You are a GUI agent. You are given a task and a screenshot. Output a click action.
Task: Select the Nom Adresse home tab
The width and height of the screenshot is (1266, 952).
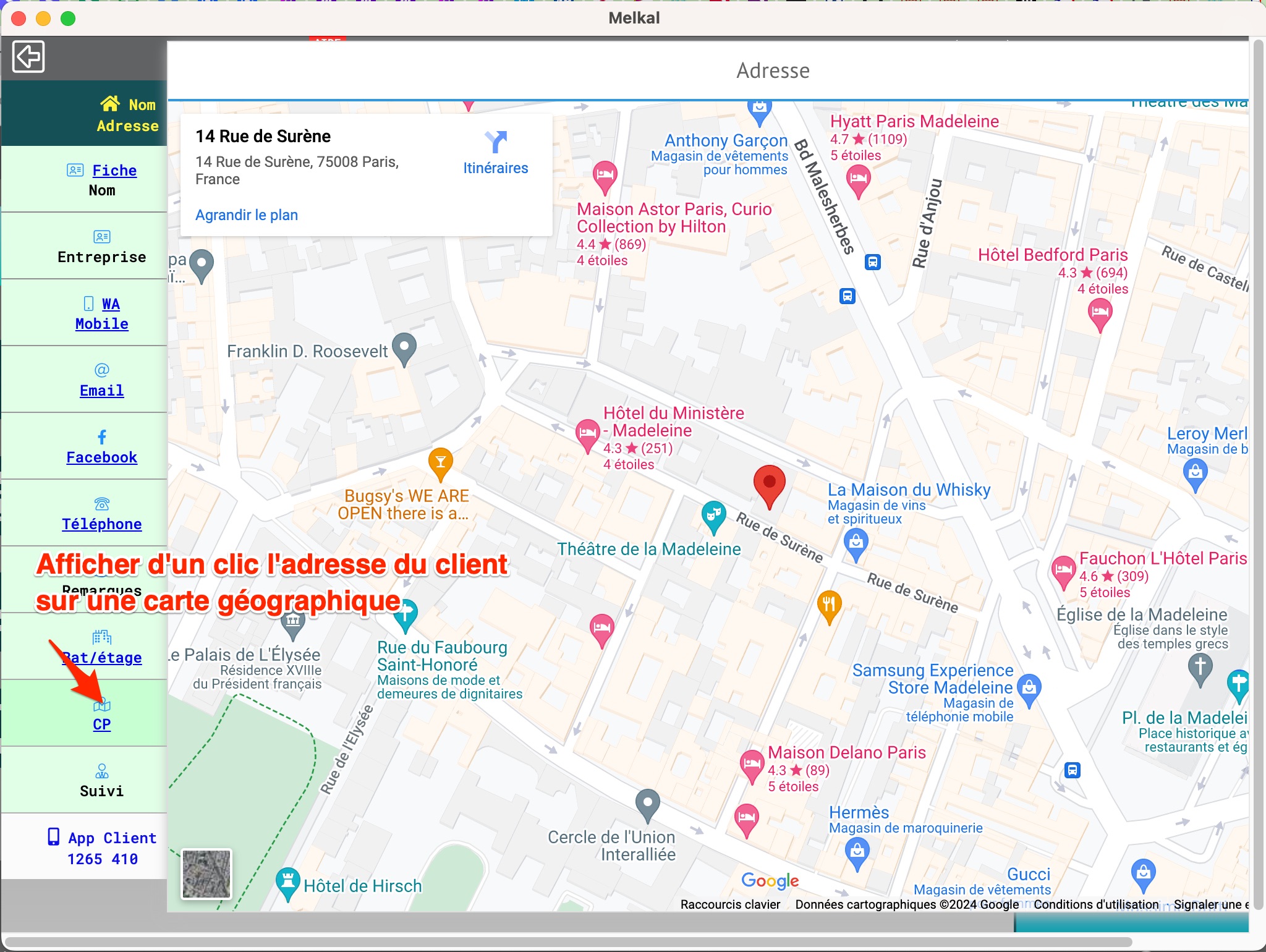coord(127,115)
